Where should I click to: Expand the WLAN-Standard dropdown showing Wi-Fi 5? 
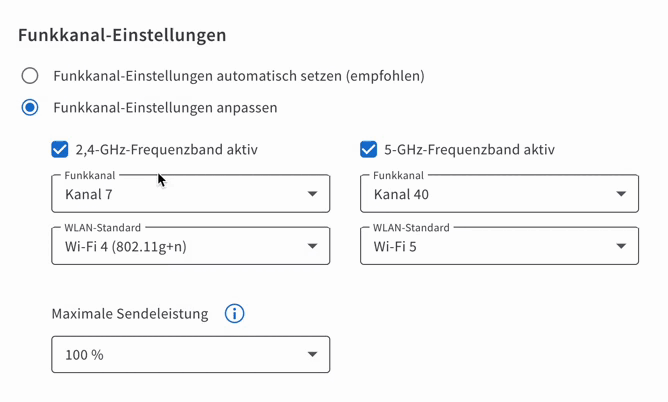click(x=489, y=246)
